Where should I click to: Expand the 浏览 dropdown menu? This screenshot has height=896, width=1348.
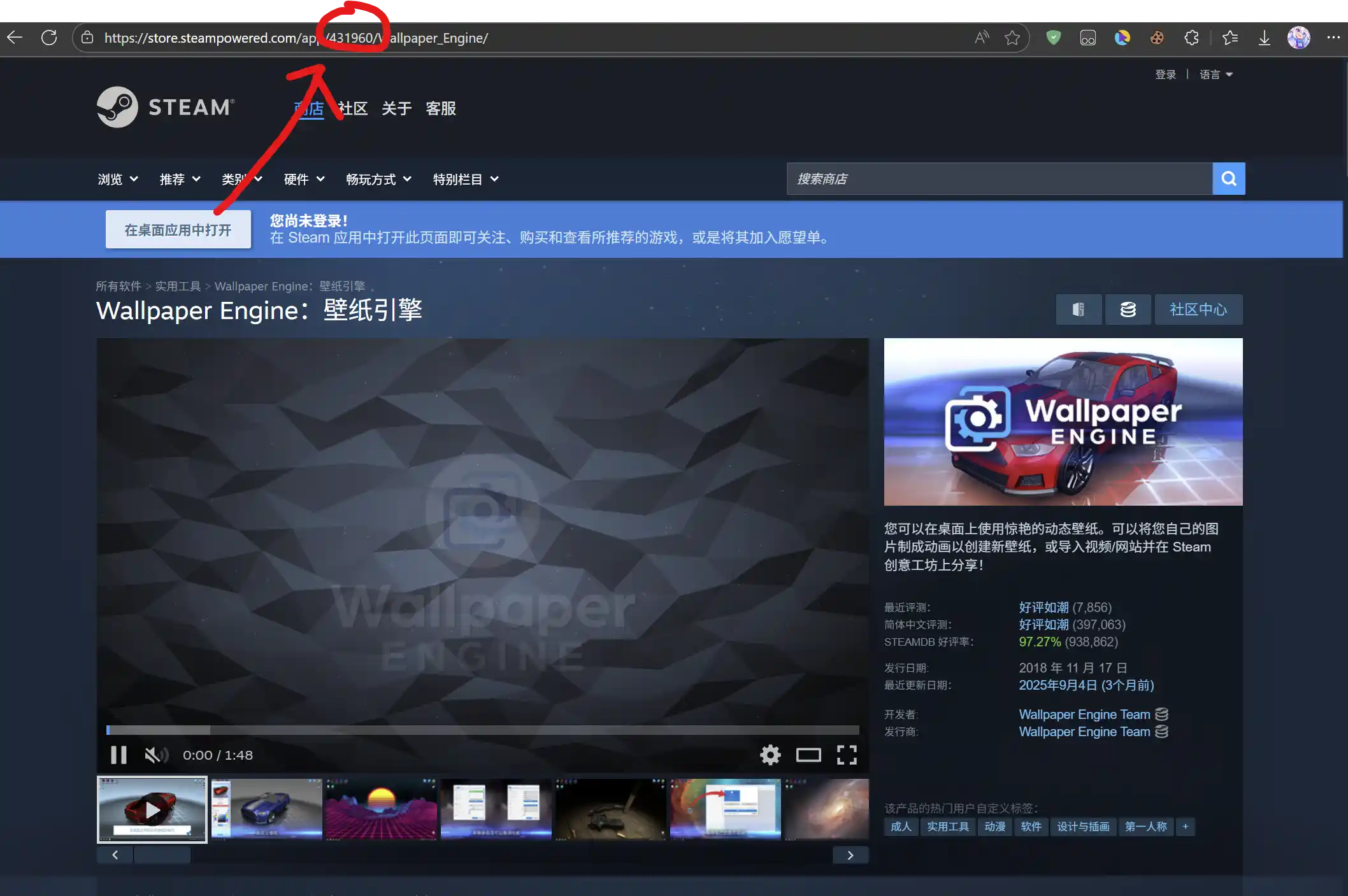(x=118, y=180)
